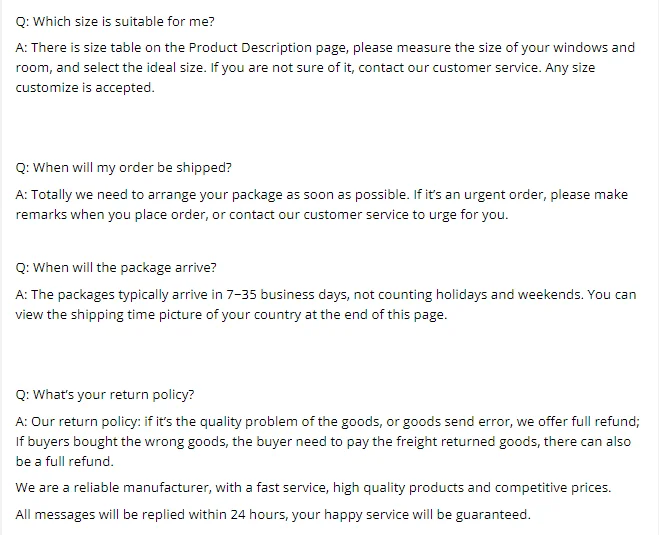This screenshot has width=659, height=535.
Task: Click 'If buyers bought the wrong goods' line
Action: coord(323,442)
